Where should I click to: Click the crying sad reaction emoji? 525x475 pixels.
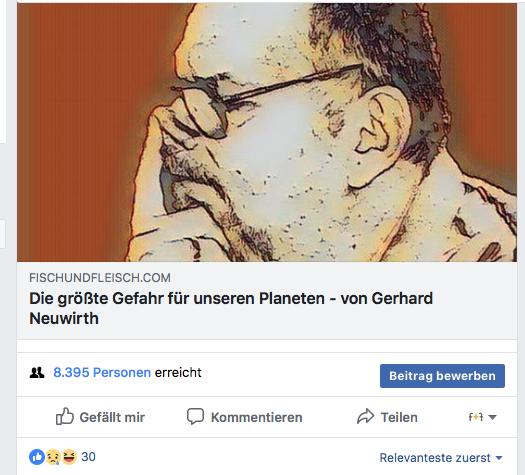click(53, 457)
